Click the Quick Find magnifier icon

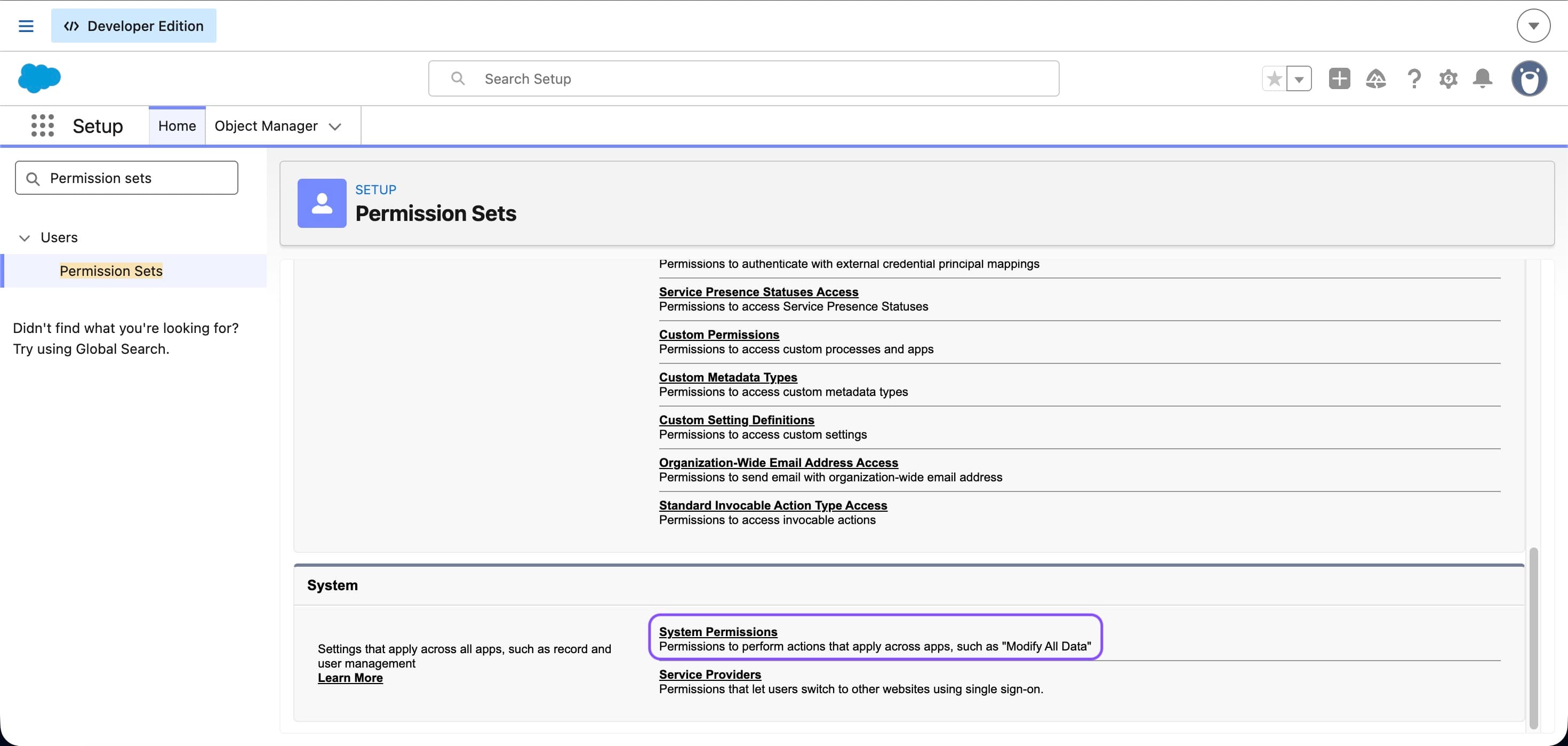(33, 178)
